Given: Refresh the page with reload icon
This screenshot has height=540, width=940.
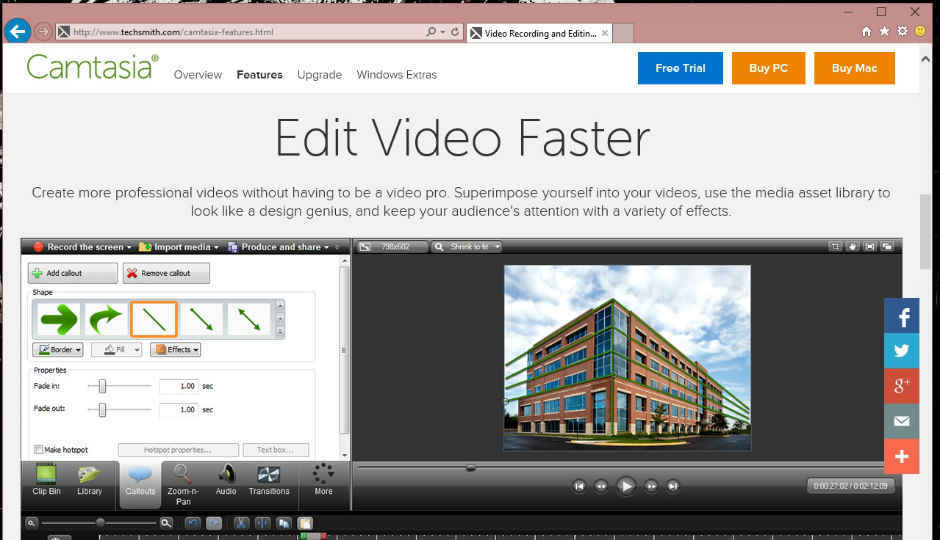Looking at the screenshot, I should [455, 32].
